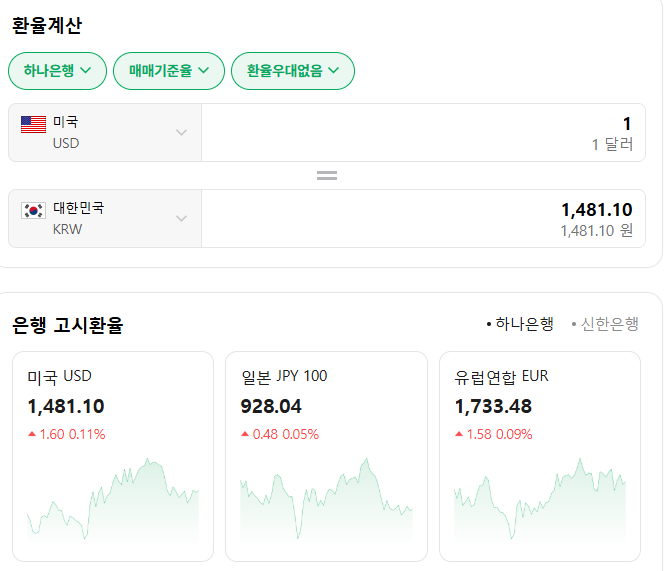
Task: Click the red up-arrow under 일본 JPY 100
Action: [x=245, y=434]
